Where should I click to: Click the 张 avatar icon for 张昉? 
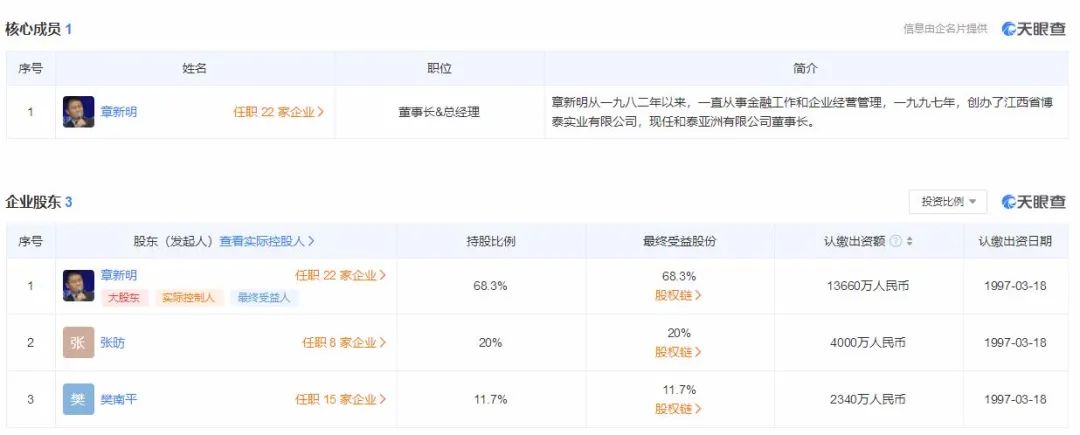pos(79,343)
